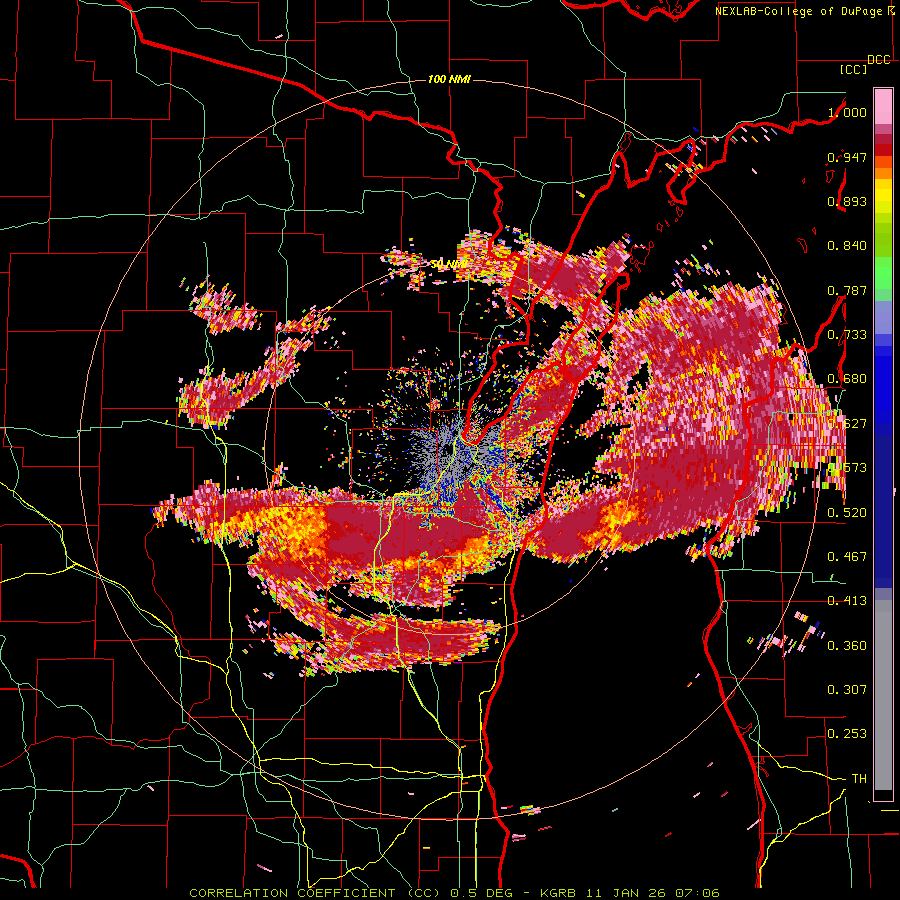900x900 pixels.
Task: Select the 0.787 scale label
Action: click(847, 290)
